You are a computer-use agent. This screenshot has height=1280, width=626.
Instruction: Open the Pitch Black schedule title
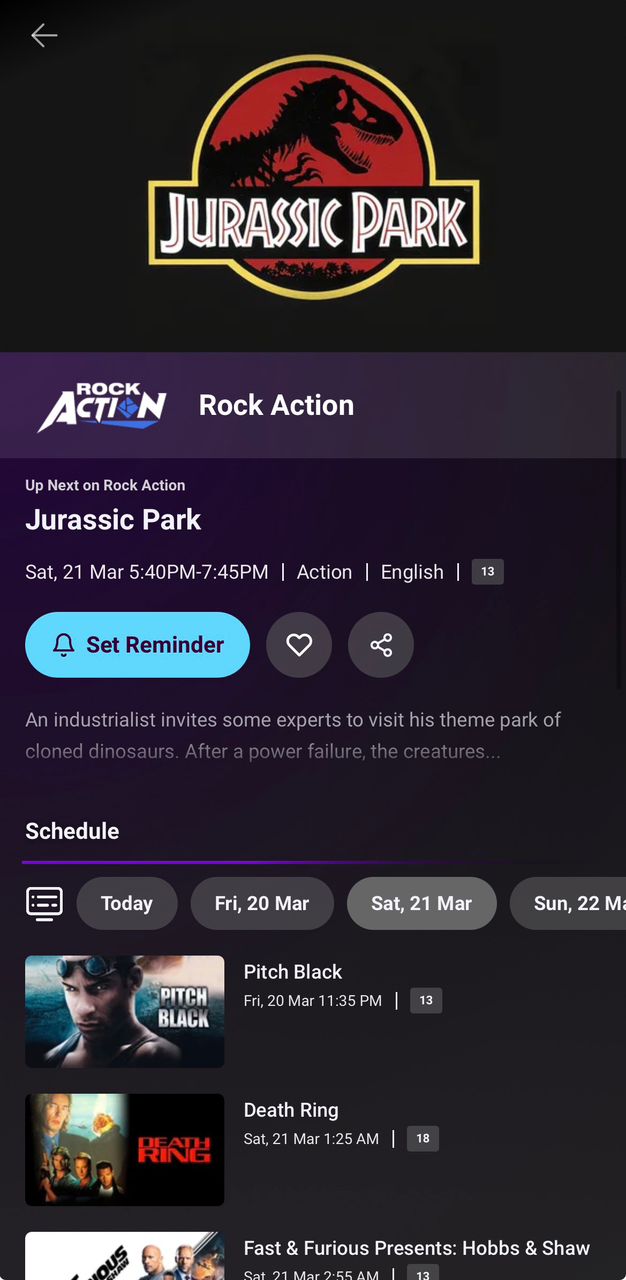[293, 972]
